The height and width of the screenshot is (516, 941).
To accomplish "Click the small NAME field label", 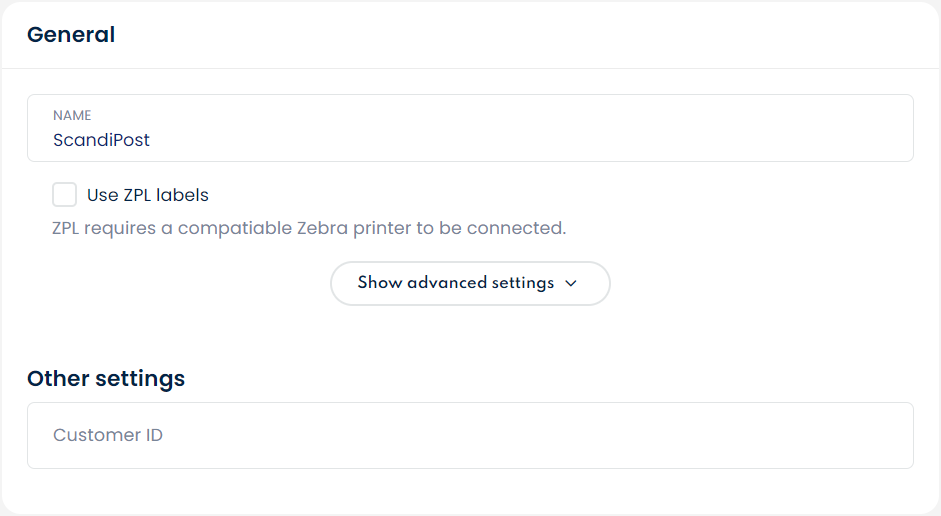I will 72,116.
